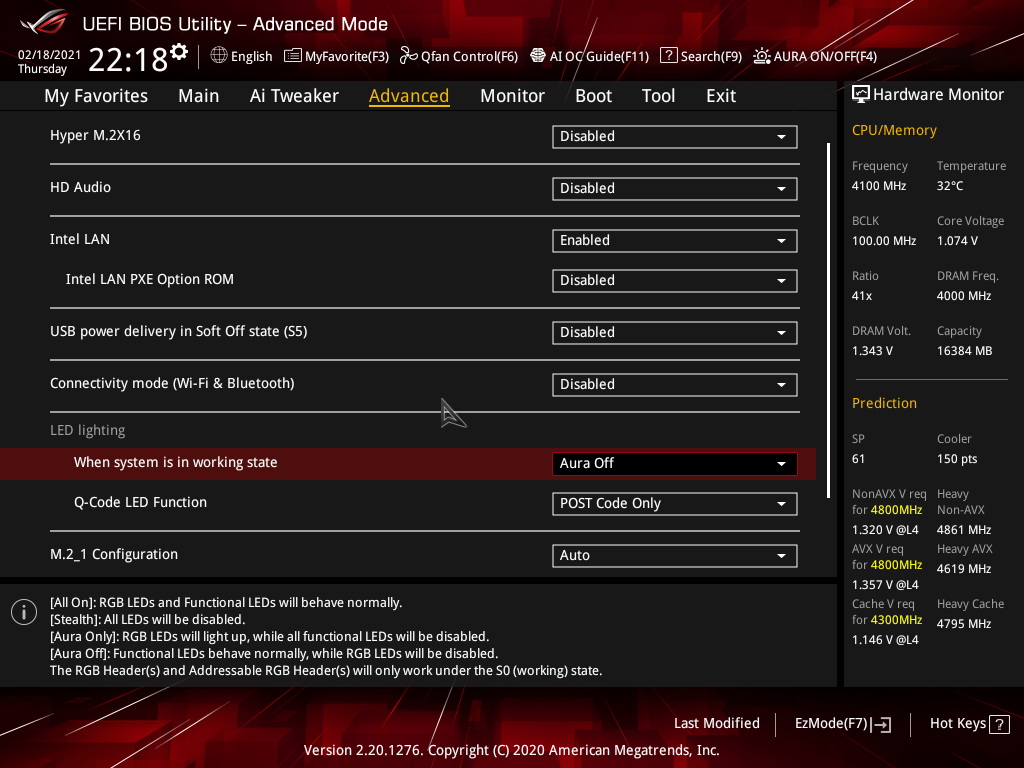Select the Exit tab
The width and height of the screenshot is (1024, 768).
721,96
